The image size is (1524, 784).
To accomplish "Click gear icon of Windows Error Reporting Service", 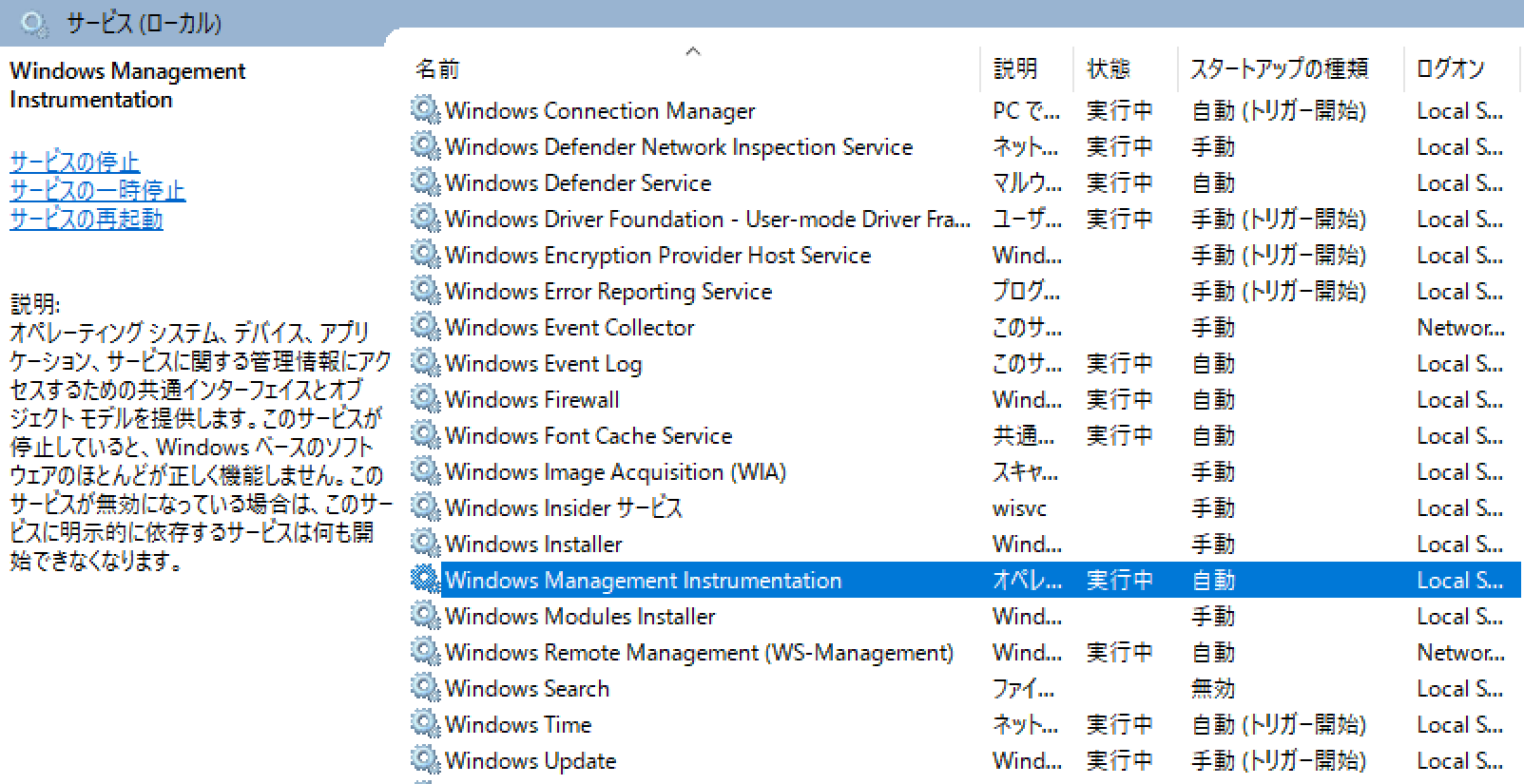I will (425, 291).
